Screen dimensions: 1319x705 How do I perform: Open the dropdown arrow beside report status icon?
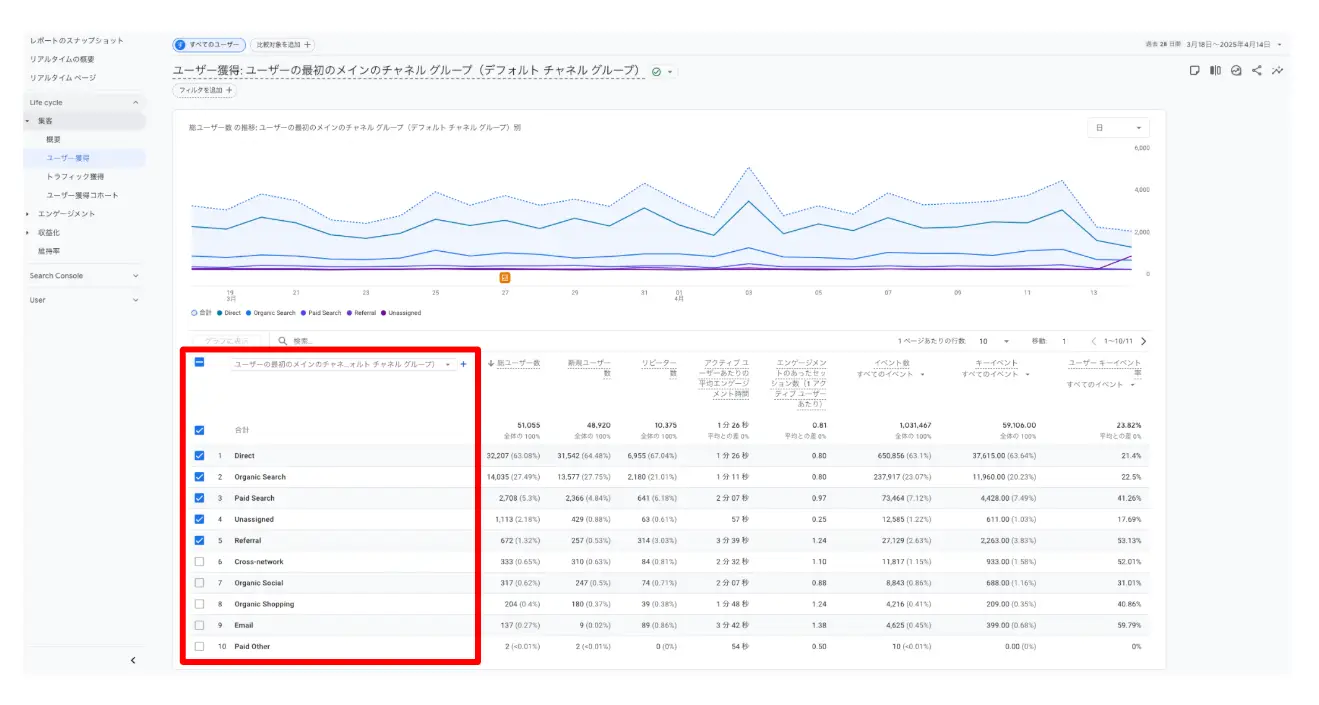(671, 72)
